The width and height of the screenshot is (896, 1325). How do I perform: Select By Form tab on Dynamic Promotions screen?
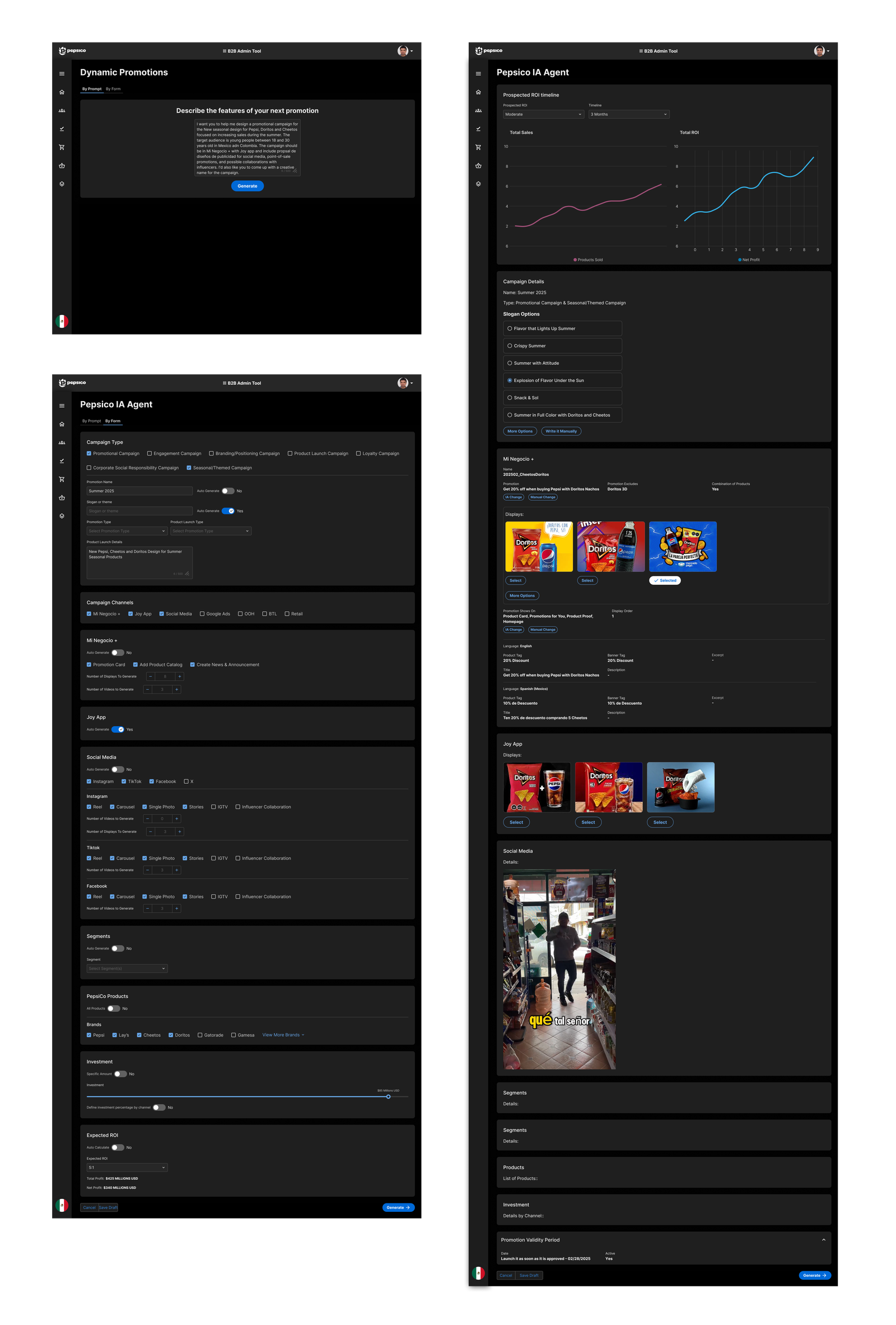(x=113, y=89)
